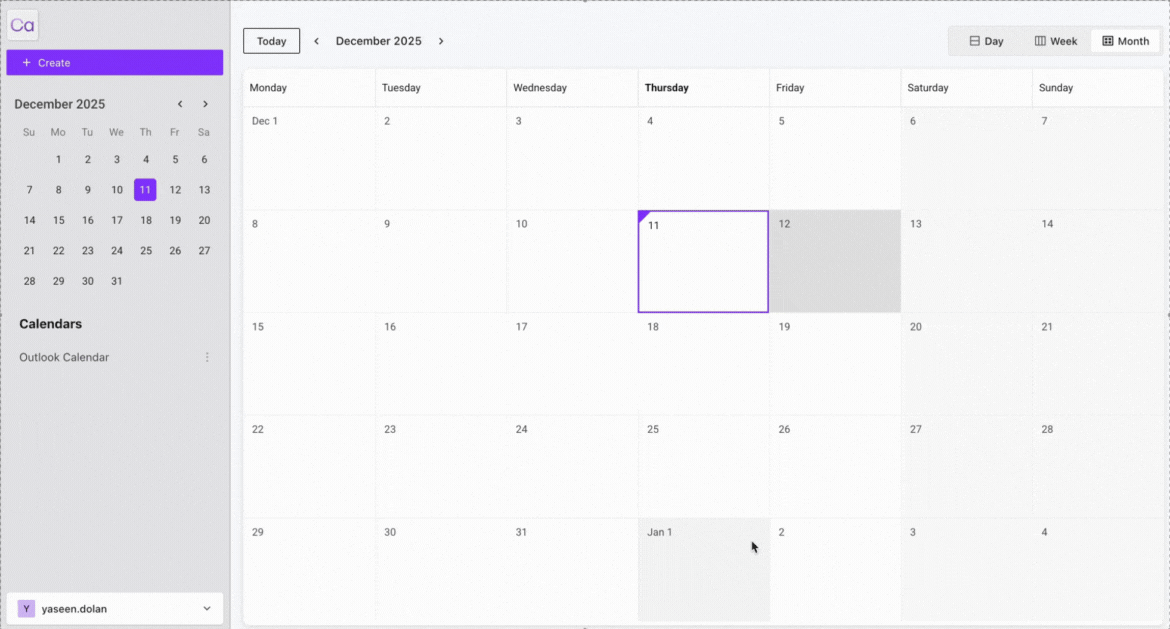Select day 25 in the mini calendar

(x=146, y=251)
